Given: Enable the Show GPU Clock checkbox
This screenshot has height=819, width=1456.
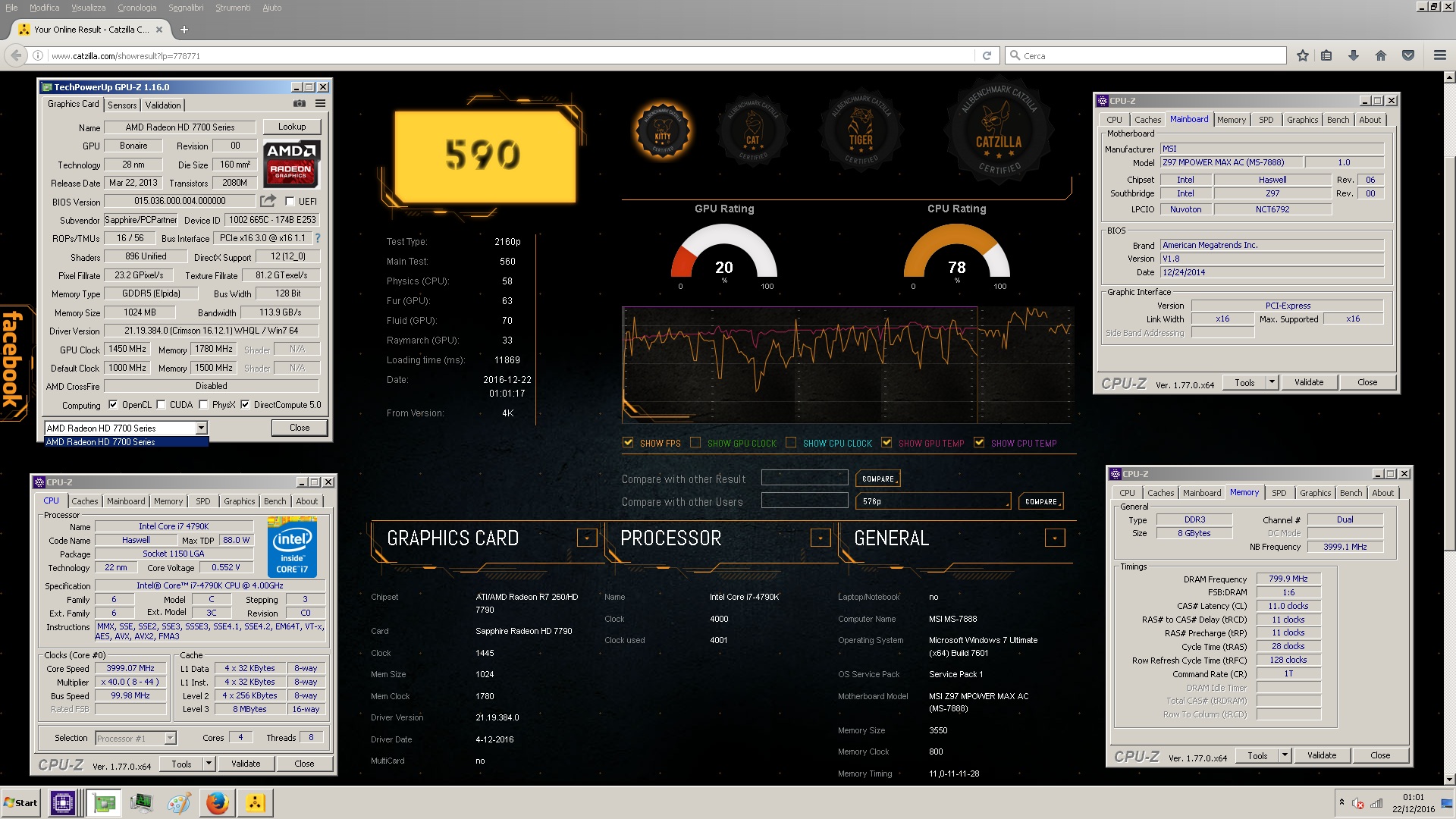Looking at the screenshot, I should click(x=695, y=443).
